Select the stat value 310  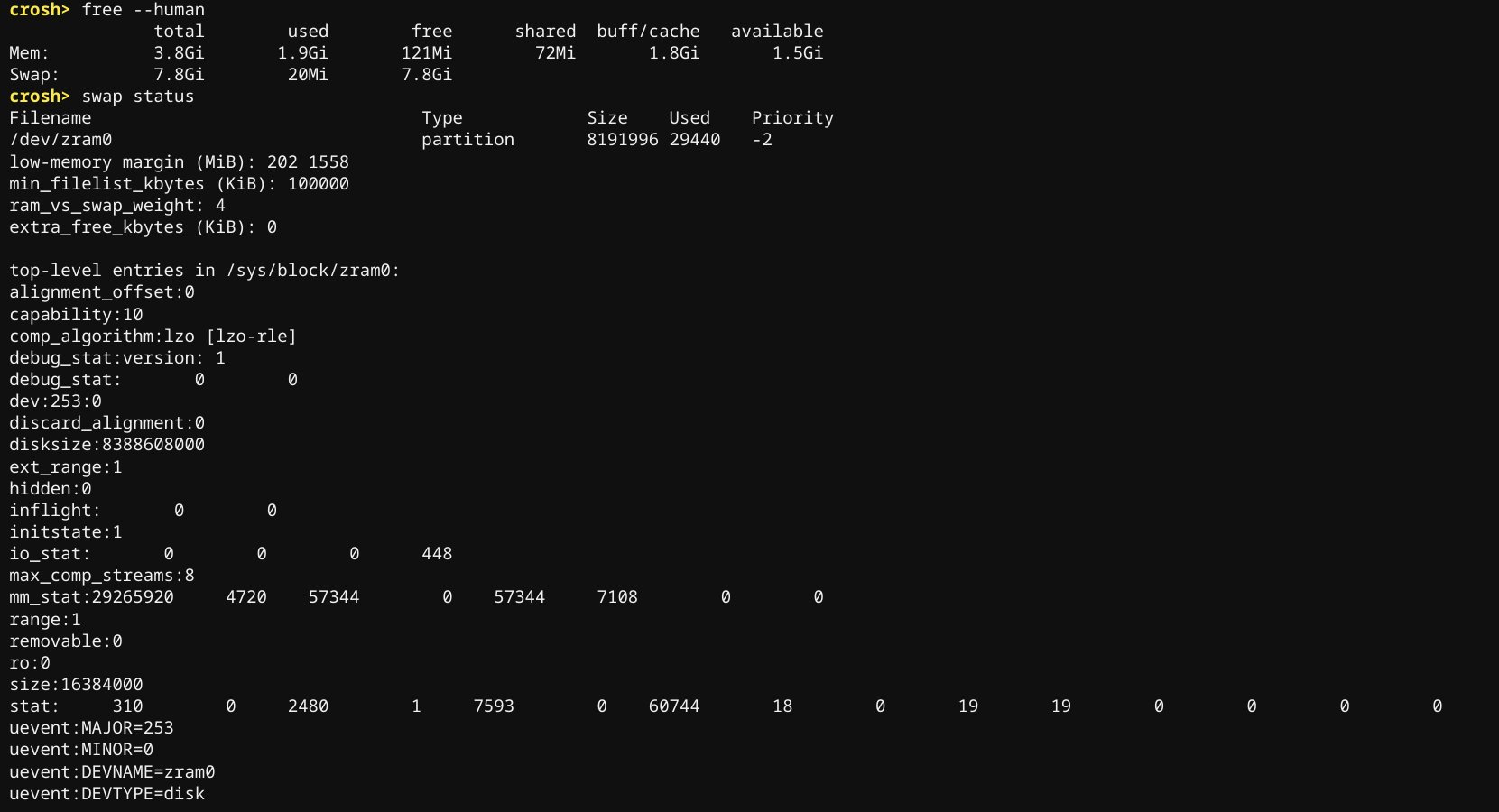coord(128,706)
